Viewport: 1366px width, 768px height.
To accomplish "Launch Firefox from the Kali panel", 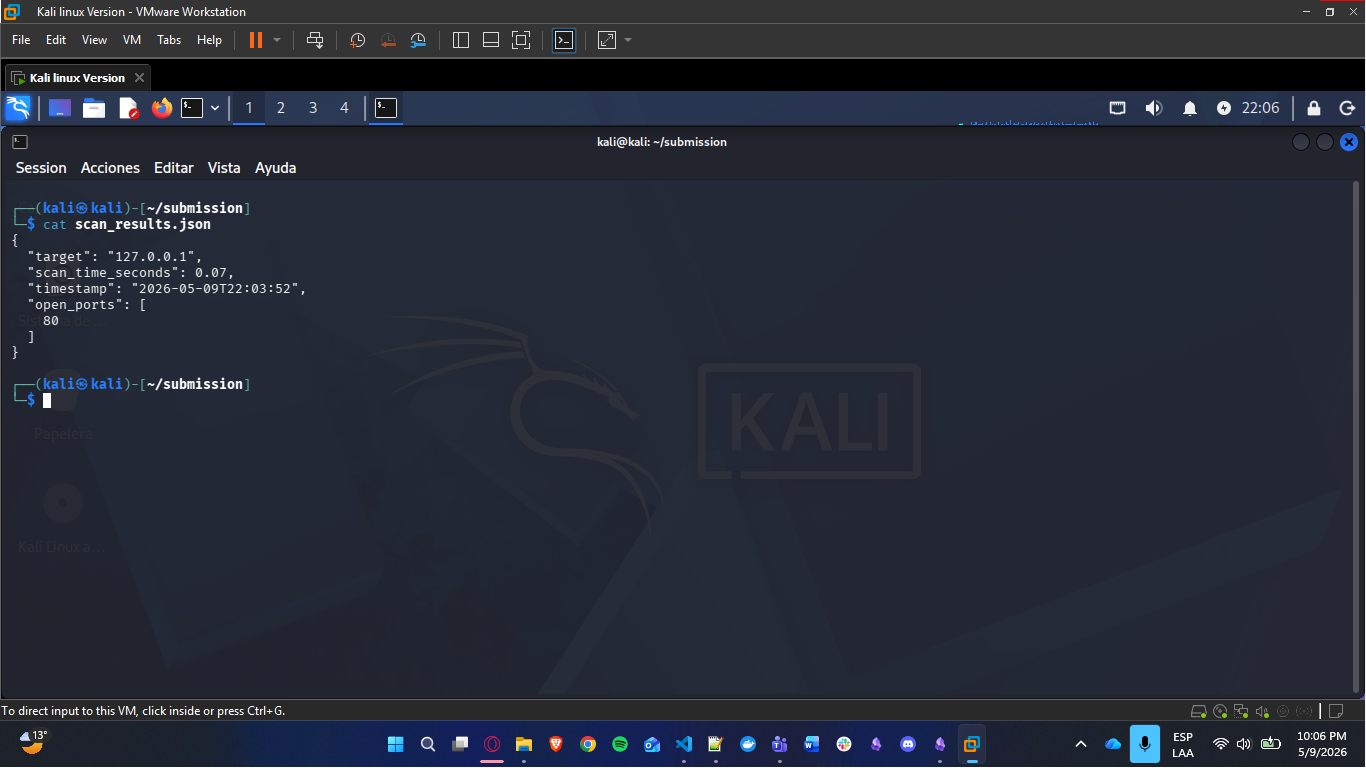I will pyautogui.click(x=162, y=108).
